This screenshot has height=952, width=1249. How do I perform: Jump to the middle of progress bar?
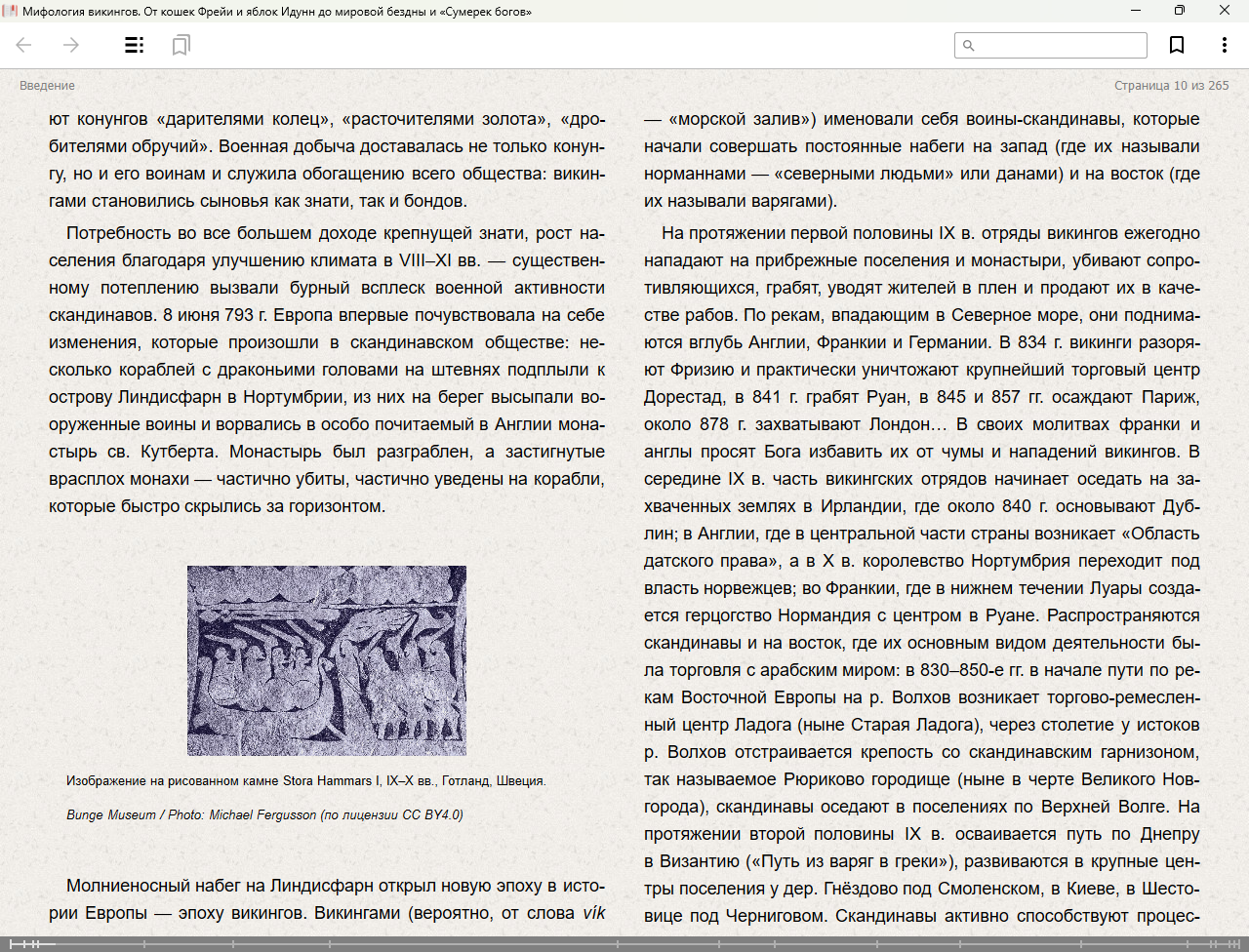(x=624, y=944)
